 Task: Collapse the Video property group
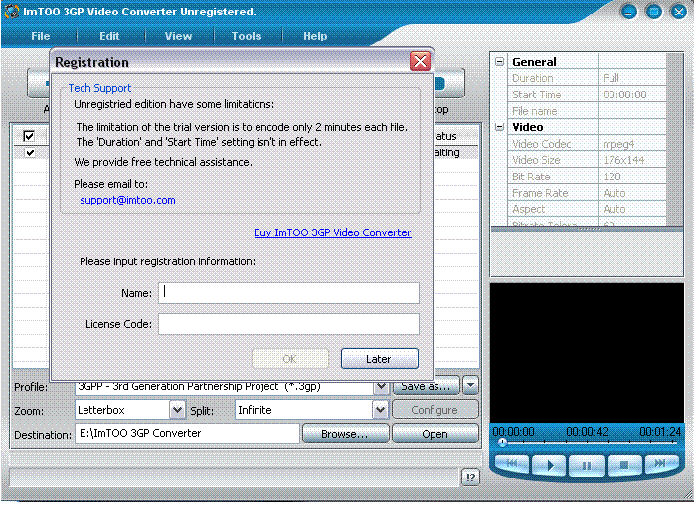point(499,127)
